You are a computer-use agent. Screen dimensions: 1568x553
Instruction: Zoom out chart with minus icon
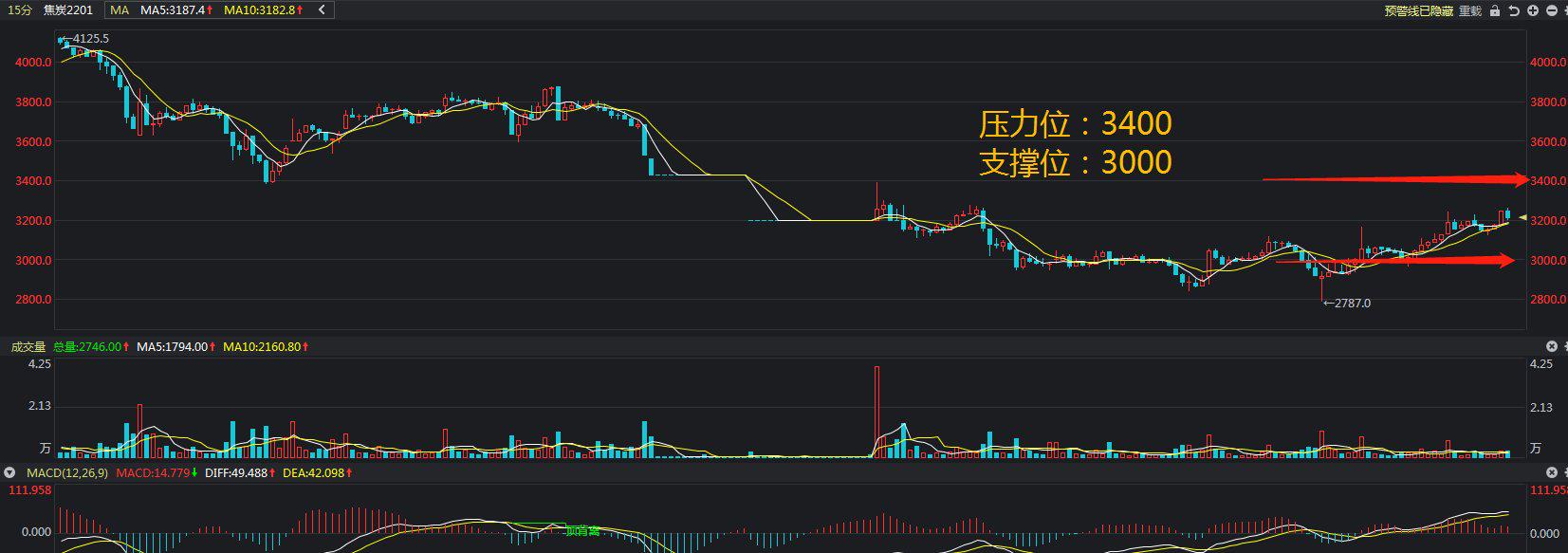(1552, 10)
